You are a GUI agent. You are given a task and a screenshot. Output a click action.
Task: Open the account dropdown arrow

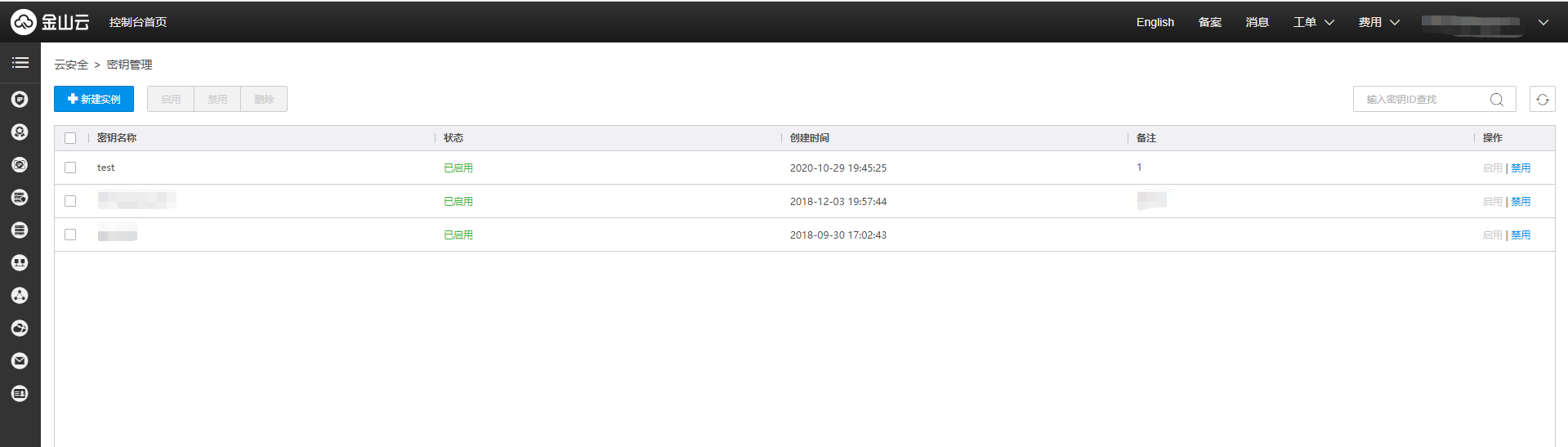point(1543,22)
